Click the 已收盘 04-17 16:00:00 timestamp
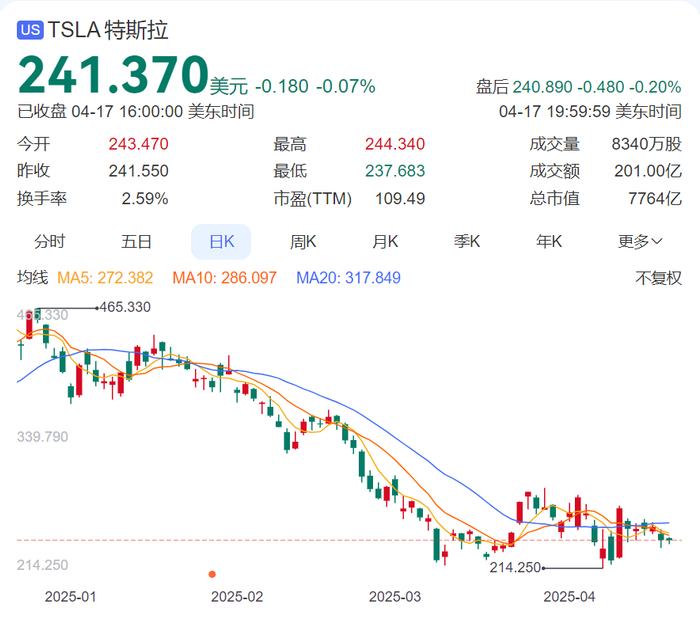Image resolution: width=700 pixels, height=619 pixels. [136, 111]
